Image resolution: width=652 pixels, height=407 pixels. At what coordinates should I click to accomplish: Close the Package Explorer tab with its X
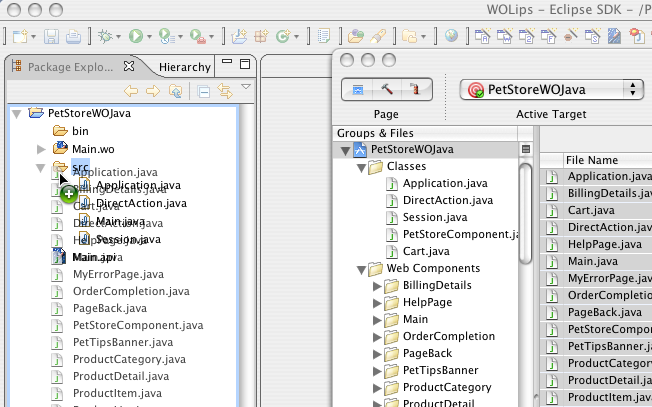129,66
